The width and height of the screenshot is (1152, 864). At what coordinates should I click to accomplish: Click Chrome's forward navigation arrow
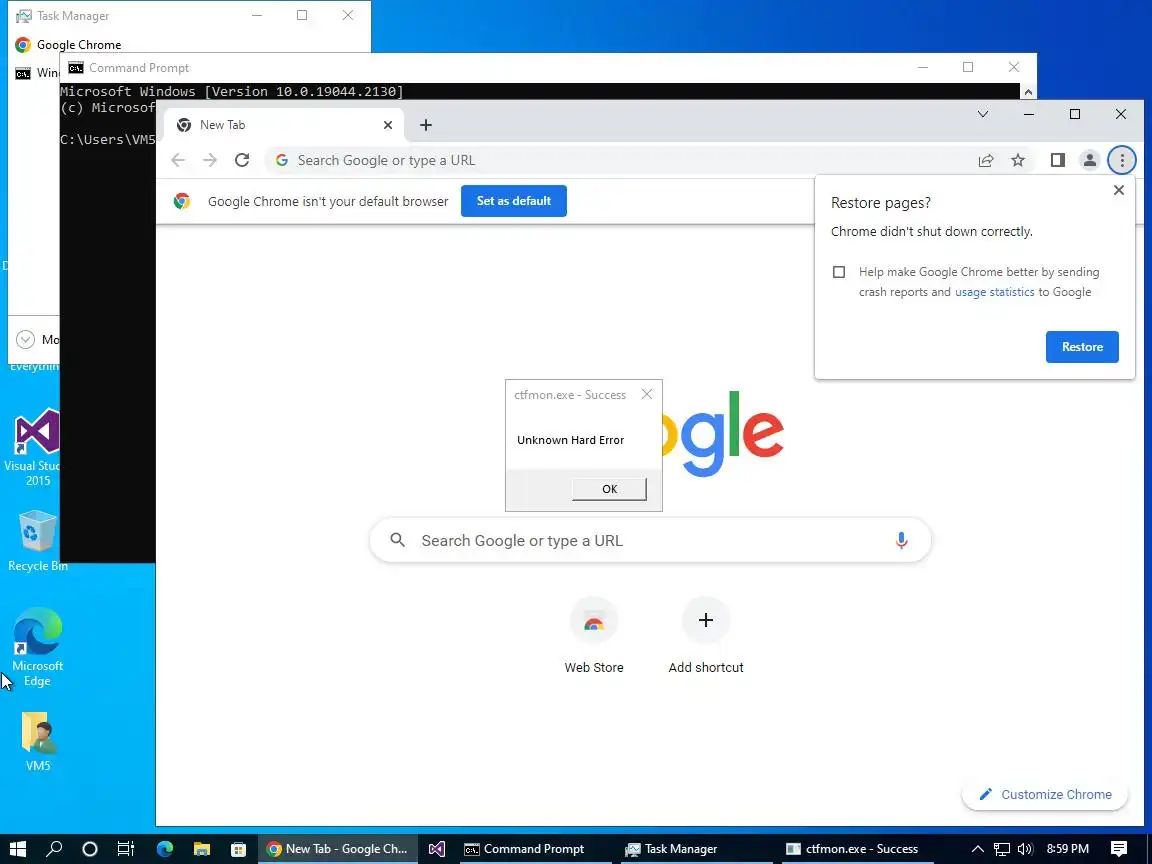[210, 160]
